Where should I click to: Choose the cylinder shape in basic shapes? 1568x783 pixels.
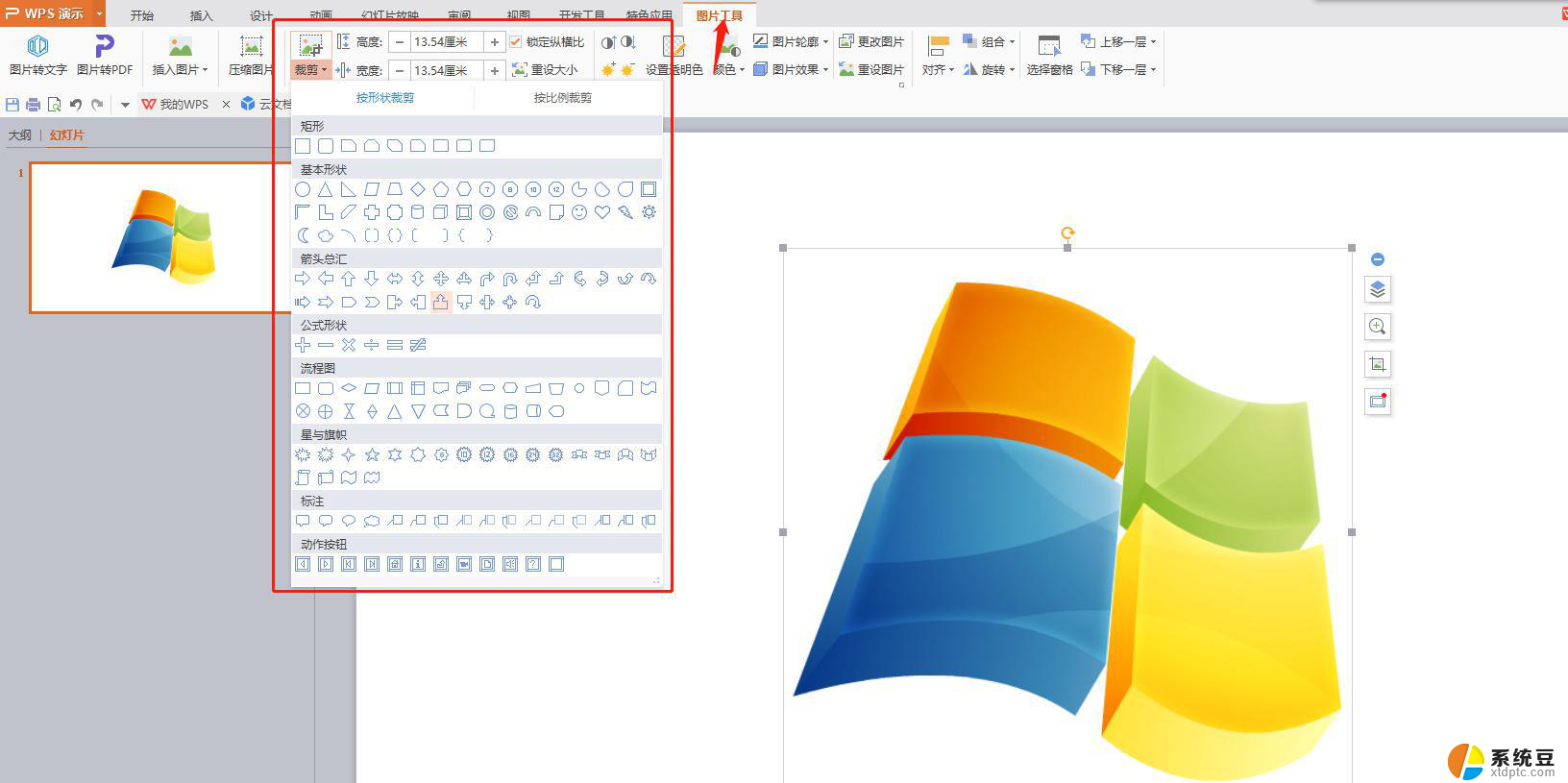(418, 212)
